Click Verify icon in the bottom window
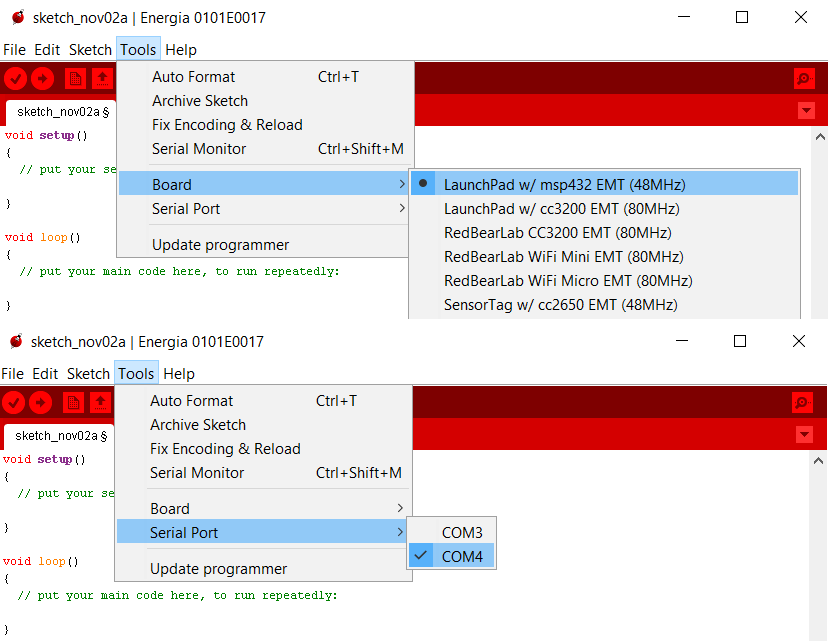This screenshot has height=641, width=828. [x=14, y=403]
